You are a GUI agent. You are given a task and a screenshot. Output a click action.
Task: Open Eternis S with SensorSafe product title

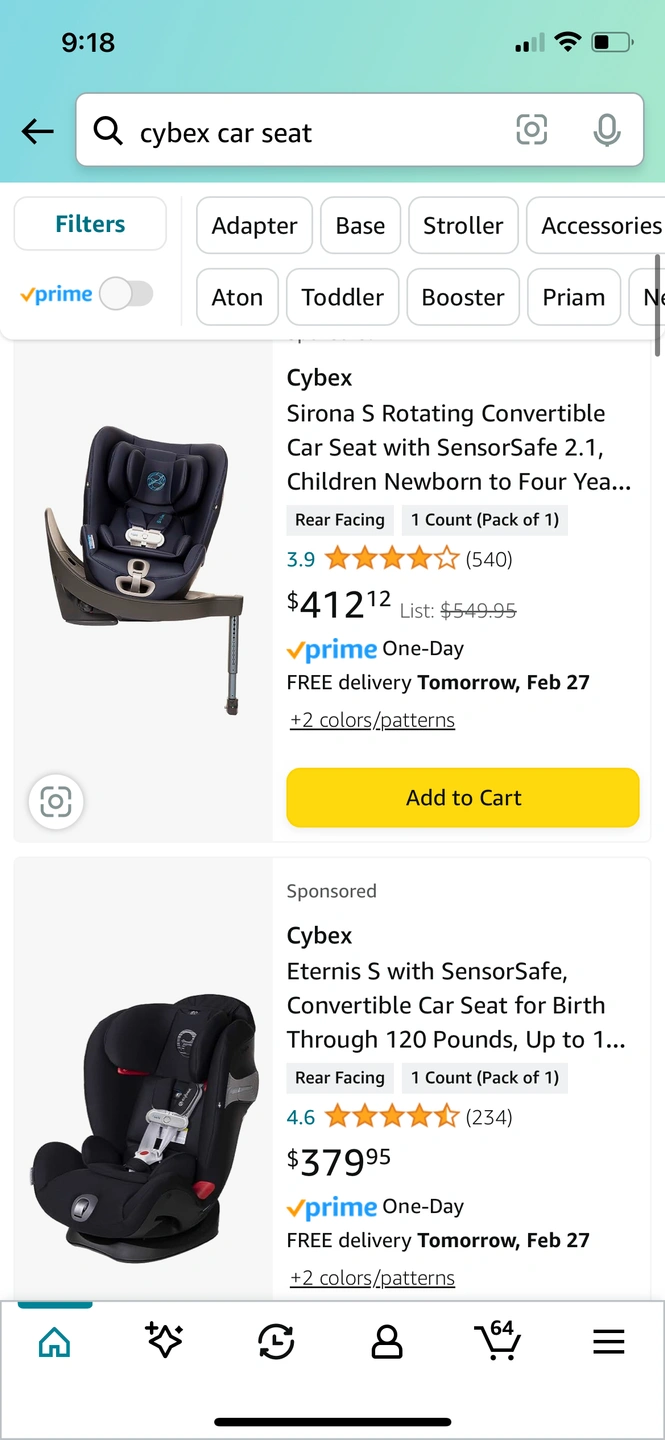(456, 1005)
